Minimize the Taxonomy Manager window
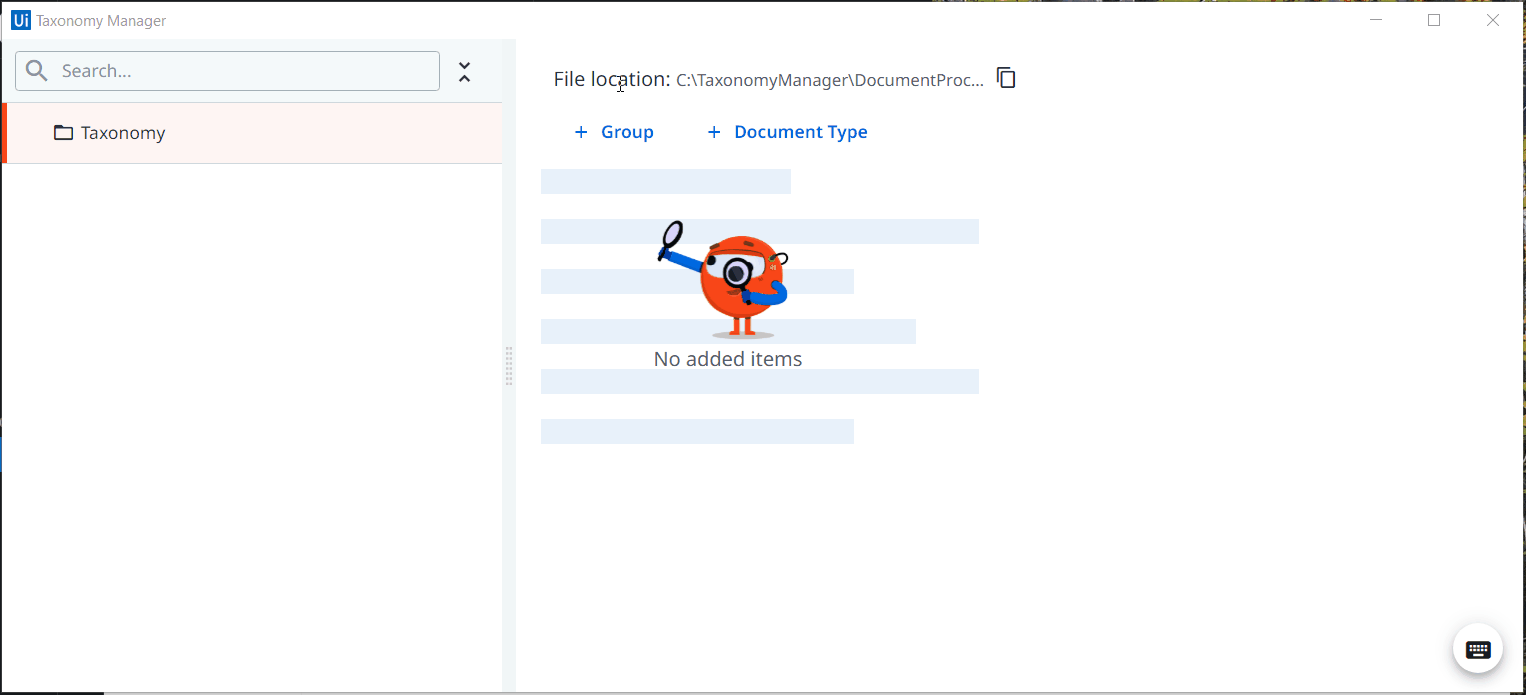The height and width of the screenshot is (695, 1526). (1376, 20)
